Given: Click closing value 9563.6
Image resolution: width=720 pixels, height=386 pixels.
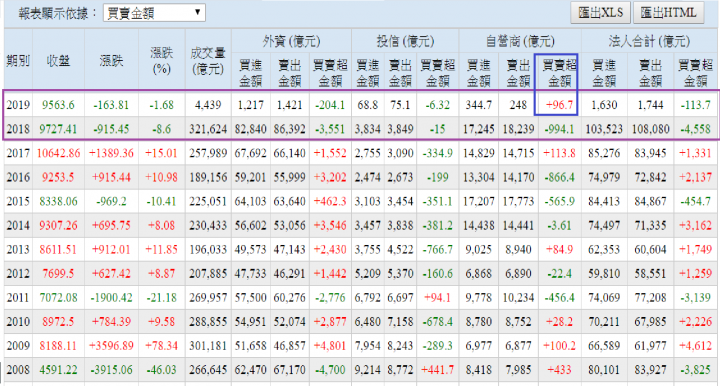Looking at the screenshot, I should [x=58, y=105].
